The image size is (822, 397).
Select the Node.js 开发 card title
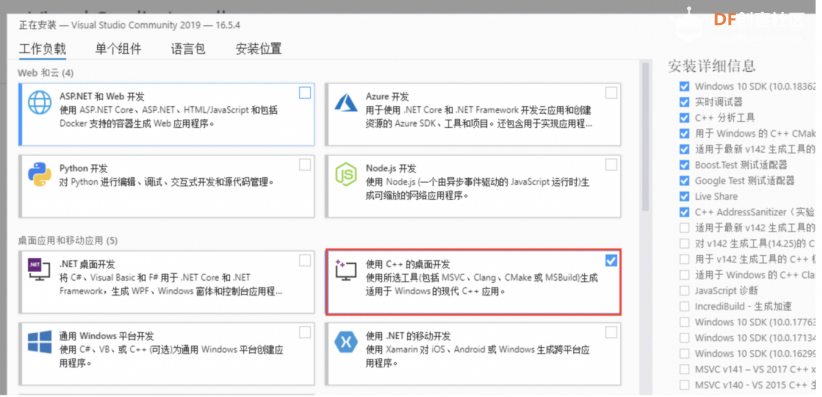[391, 168]
